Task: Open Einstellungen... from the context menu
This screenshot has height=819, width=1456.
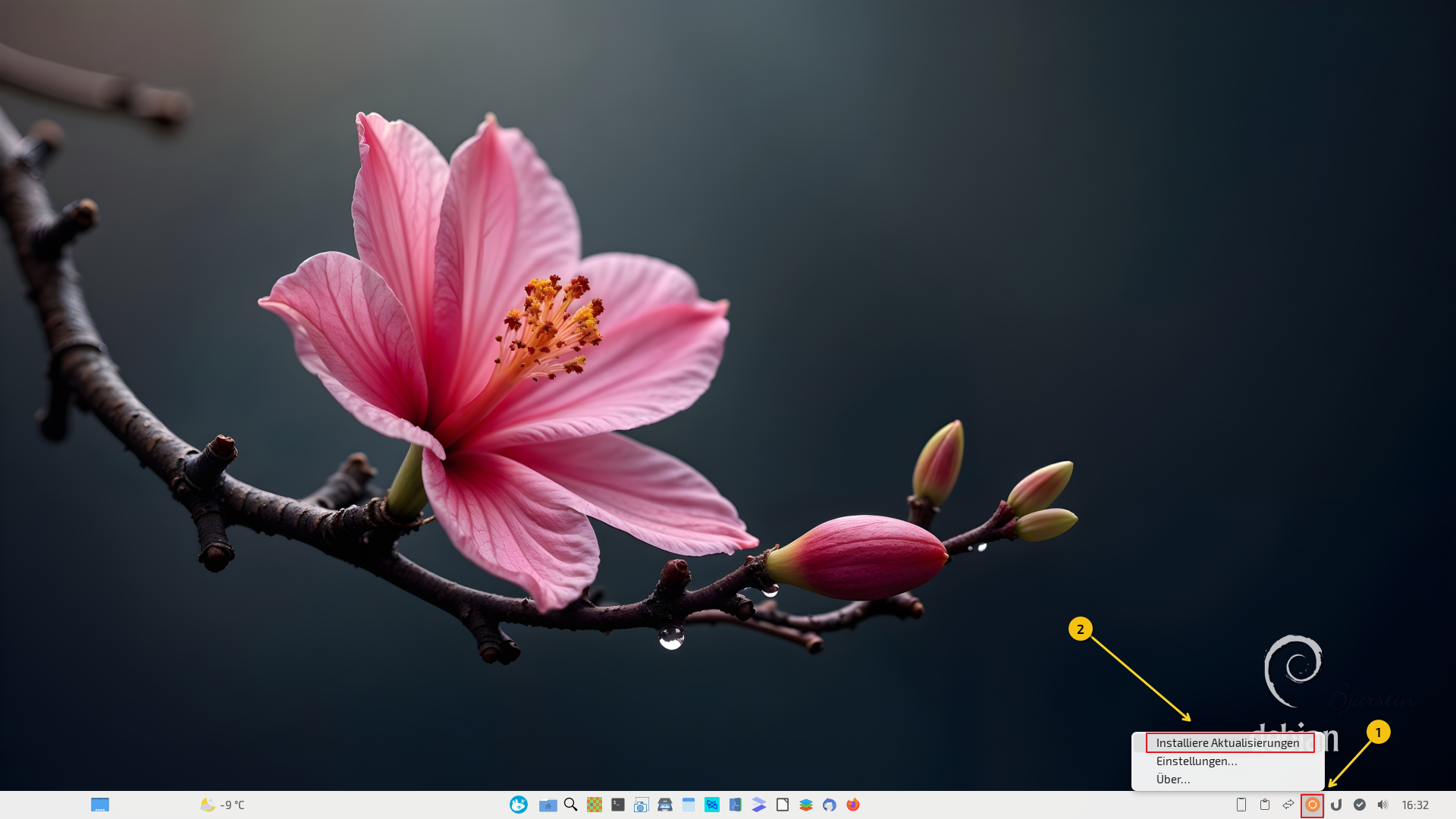Action: point(1197,761)
